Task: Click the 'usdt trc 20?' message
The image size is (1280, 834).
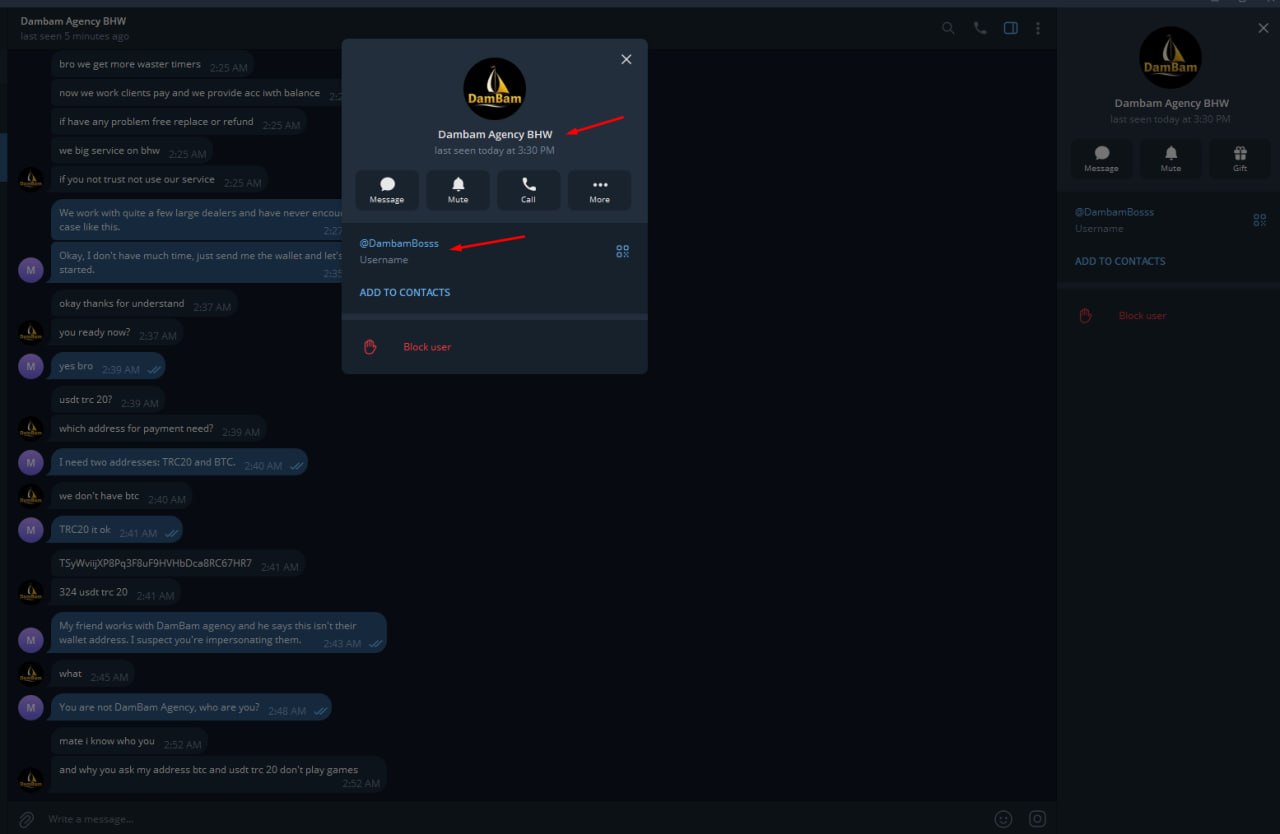Action: click(108, 401)
